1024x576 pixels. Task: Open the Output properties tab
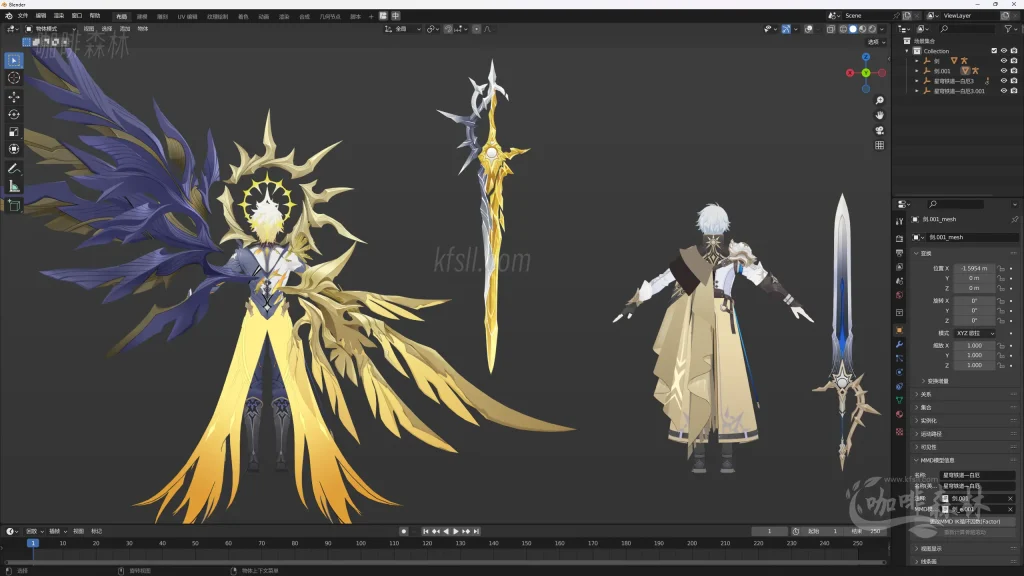click(899, 253)
